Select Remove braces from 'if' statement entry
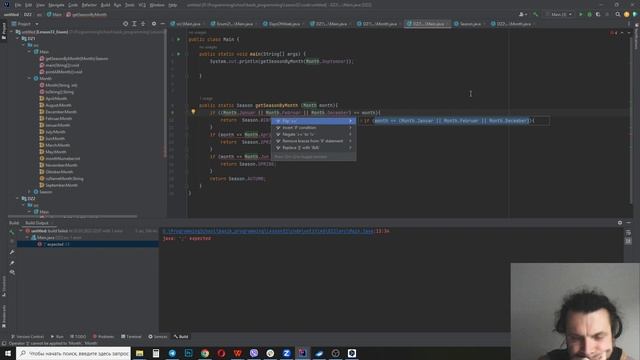The width and height of the screenshot is (640, 360). 313,141
